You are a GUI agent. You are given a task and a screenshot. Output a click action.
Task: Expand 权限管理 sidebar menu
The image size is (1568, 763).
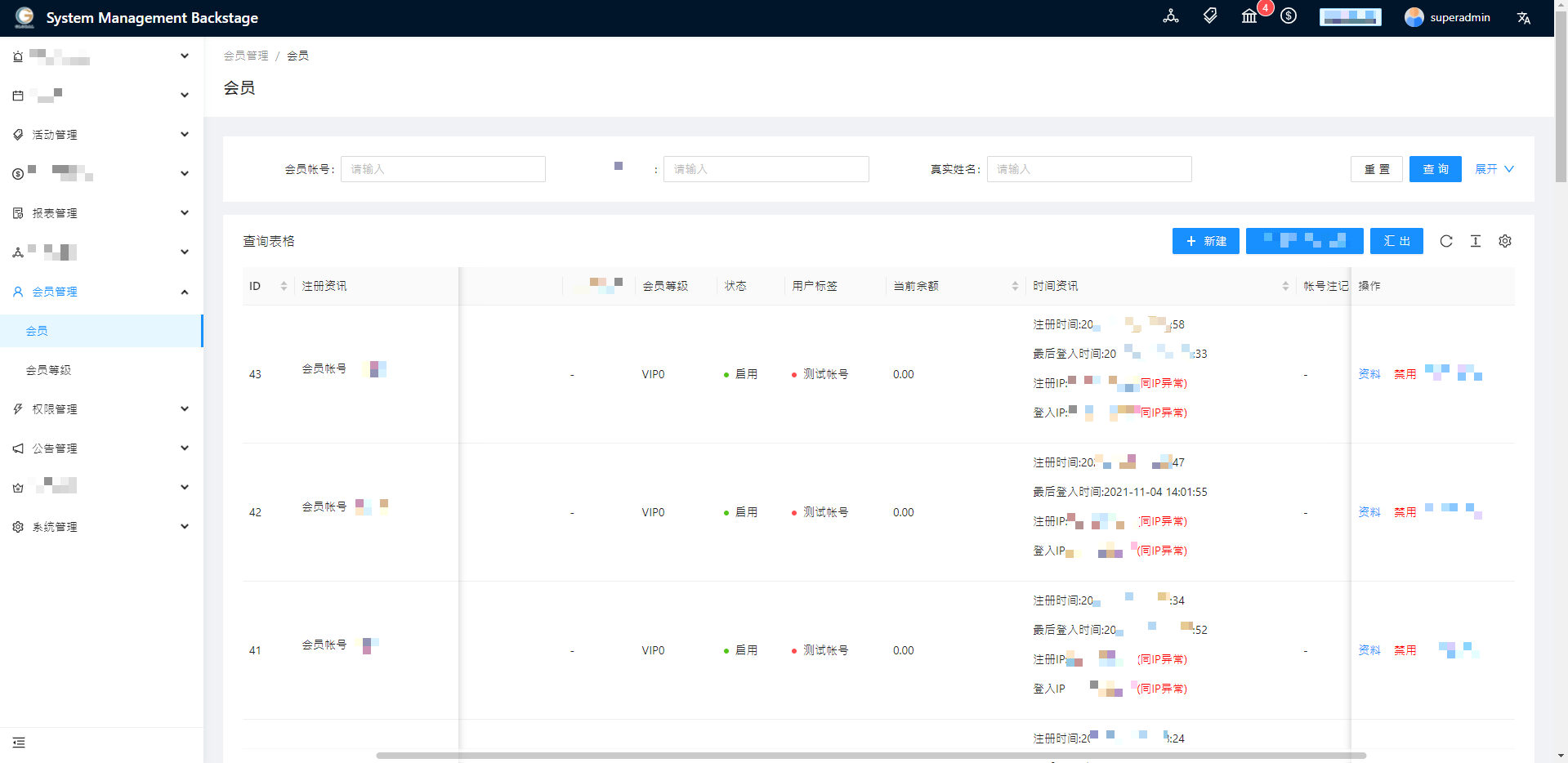coord(101,409)
